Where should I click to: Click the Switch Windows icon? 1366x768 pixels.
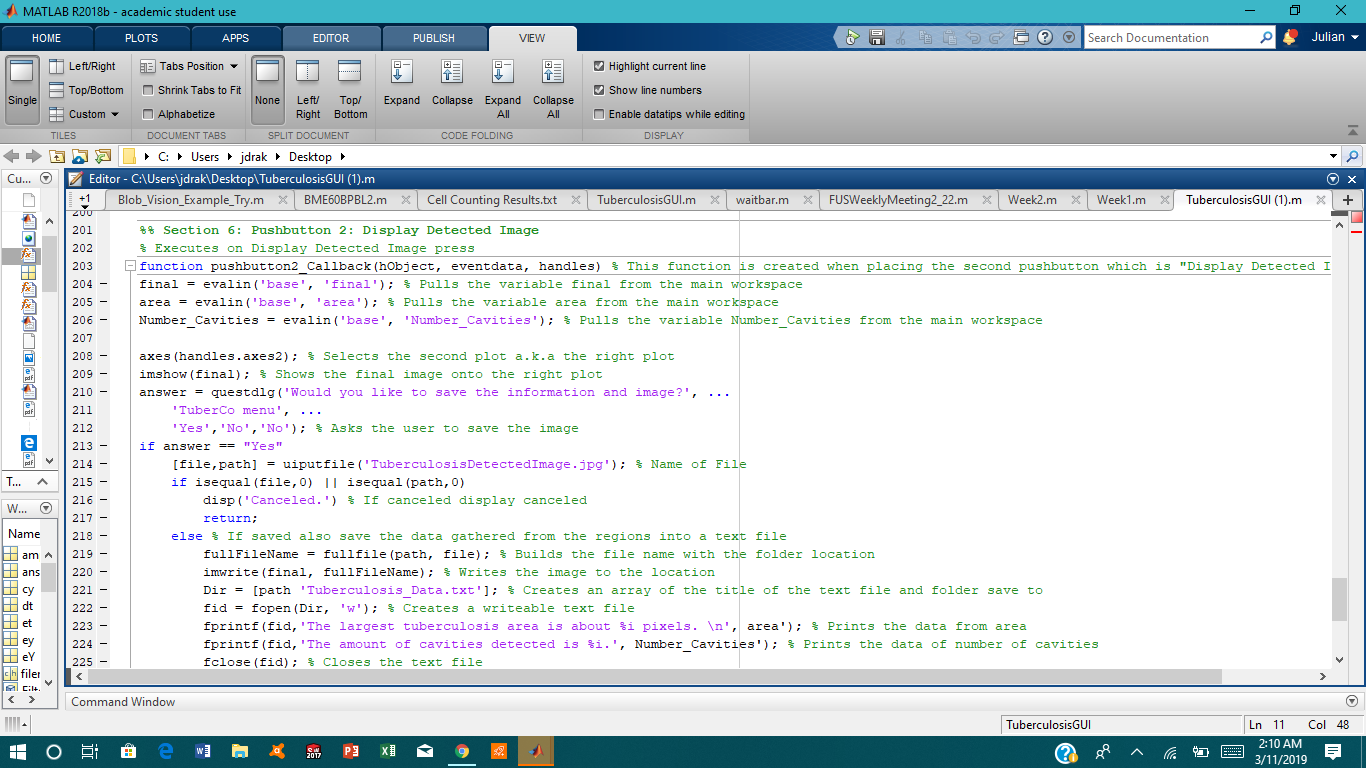1021,37
